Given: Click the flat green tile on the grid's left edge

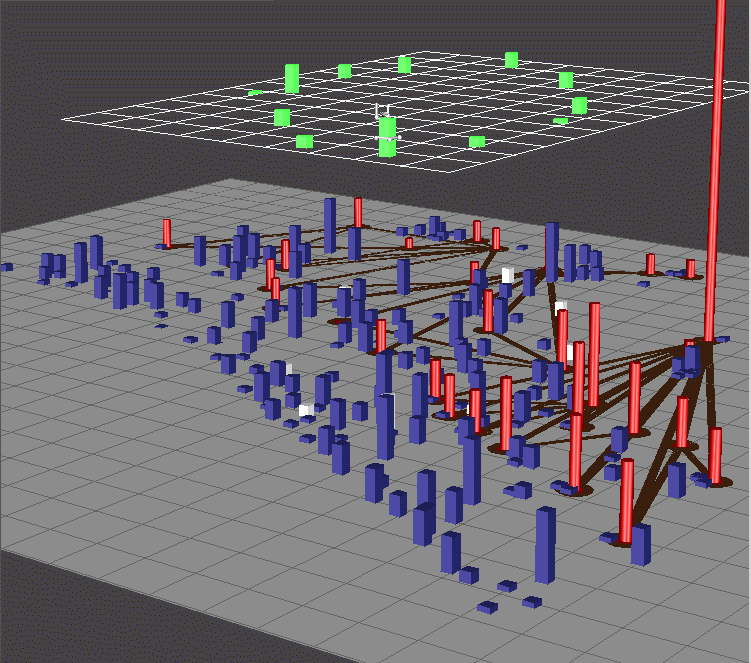Looking at the screenshot, I should point(255,93).
